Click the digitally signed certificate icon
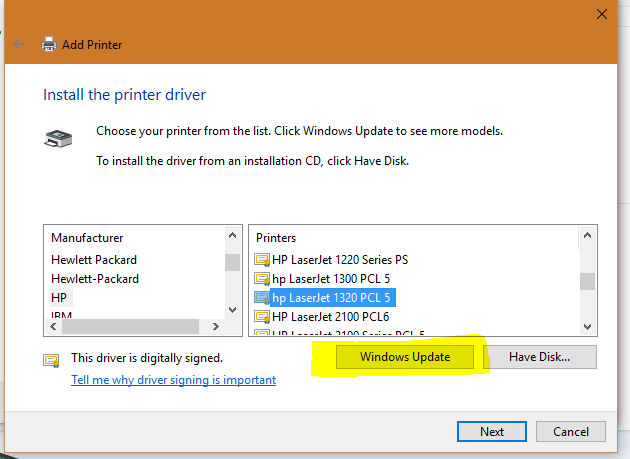The width and height of the screenshot is (630, 459). click(x=51, y=361)
